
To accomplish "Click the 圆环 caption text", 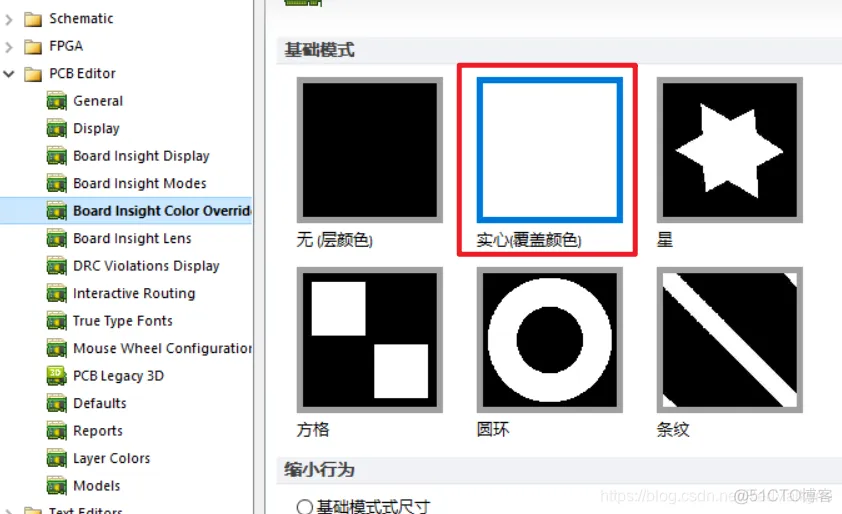I will pyautogui.click(x=493, y=430).
